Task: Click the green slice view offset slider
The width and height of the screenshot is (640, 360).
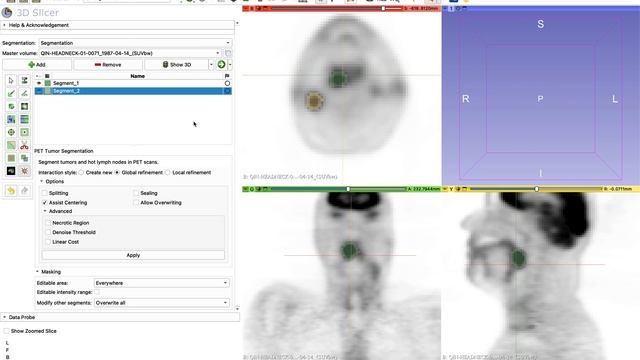Action: tap(339, 189)
